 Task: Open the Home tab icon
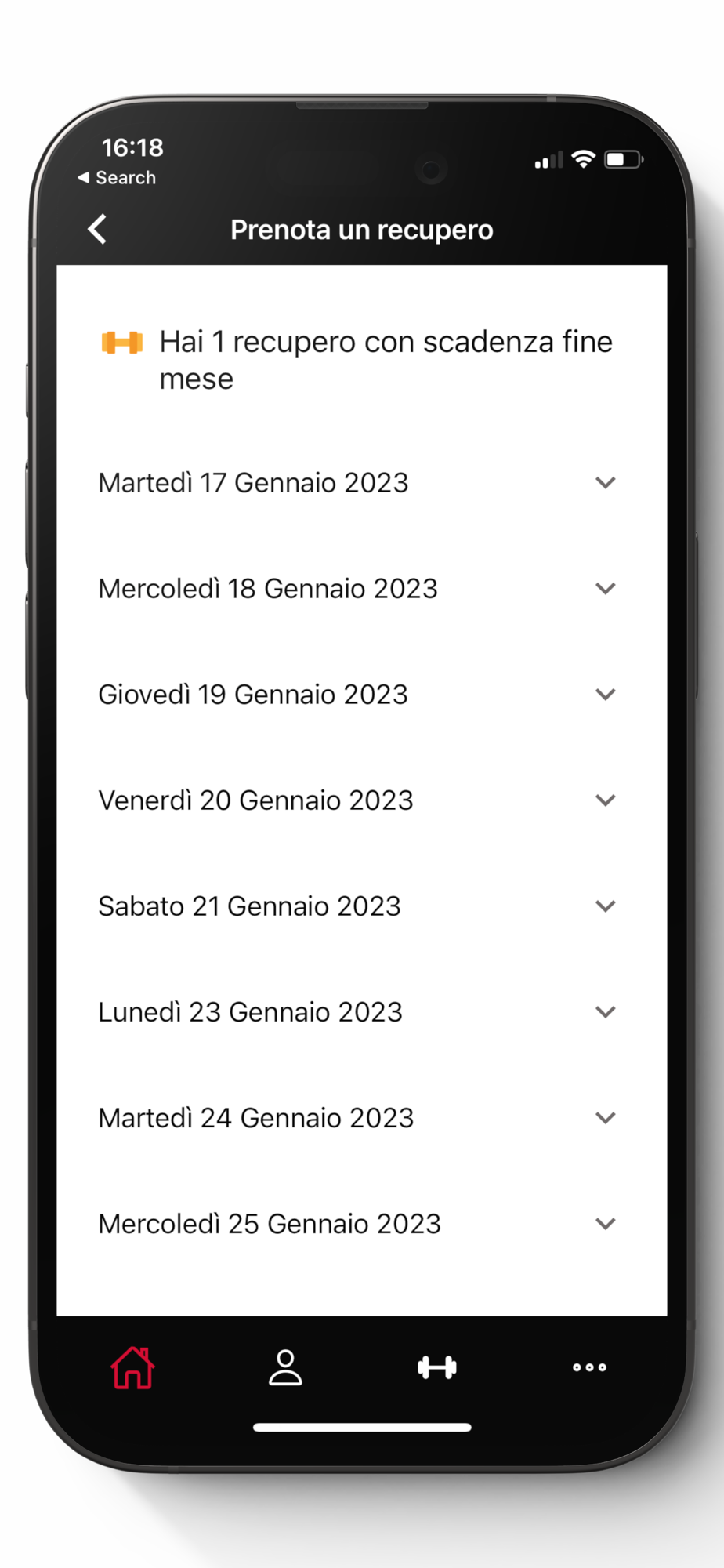(x=132, y=1367)
